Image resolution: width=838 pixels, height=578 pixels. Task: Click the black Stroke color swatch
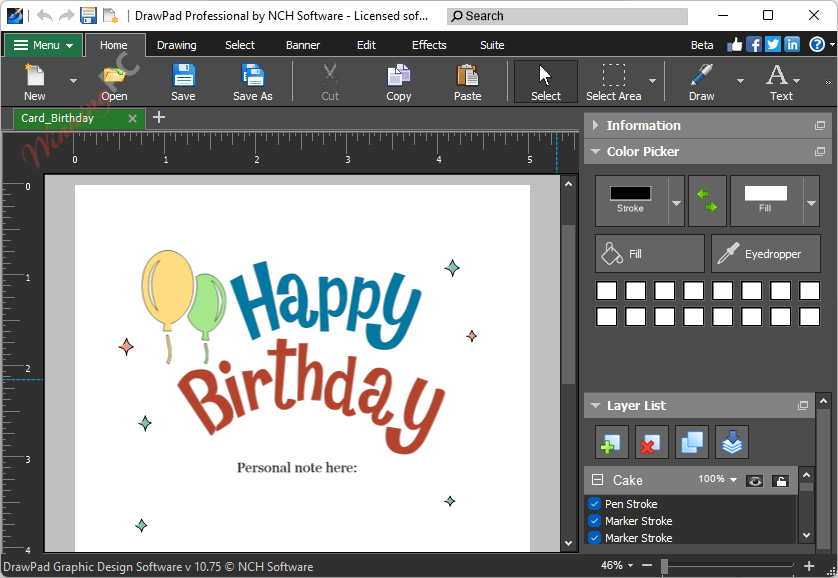tap(631, 193)
